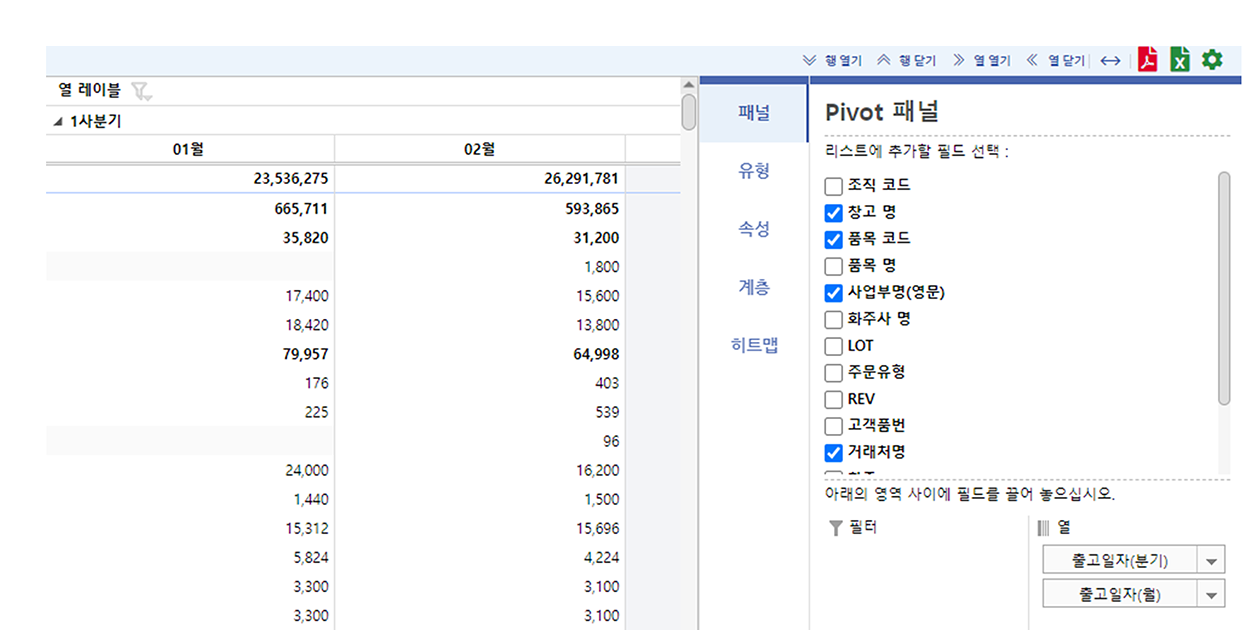Check the 화주사 명 field checkbox
Viewport: 1248px width, 630px height.
tap(833, 320)
